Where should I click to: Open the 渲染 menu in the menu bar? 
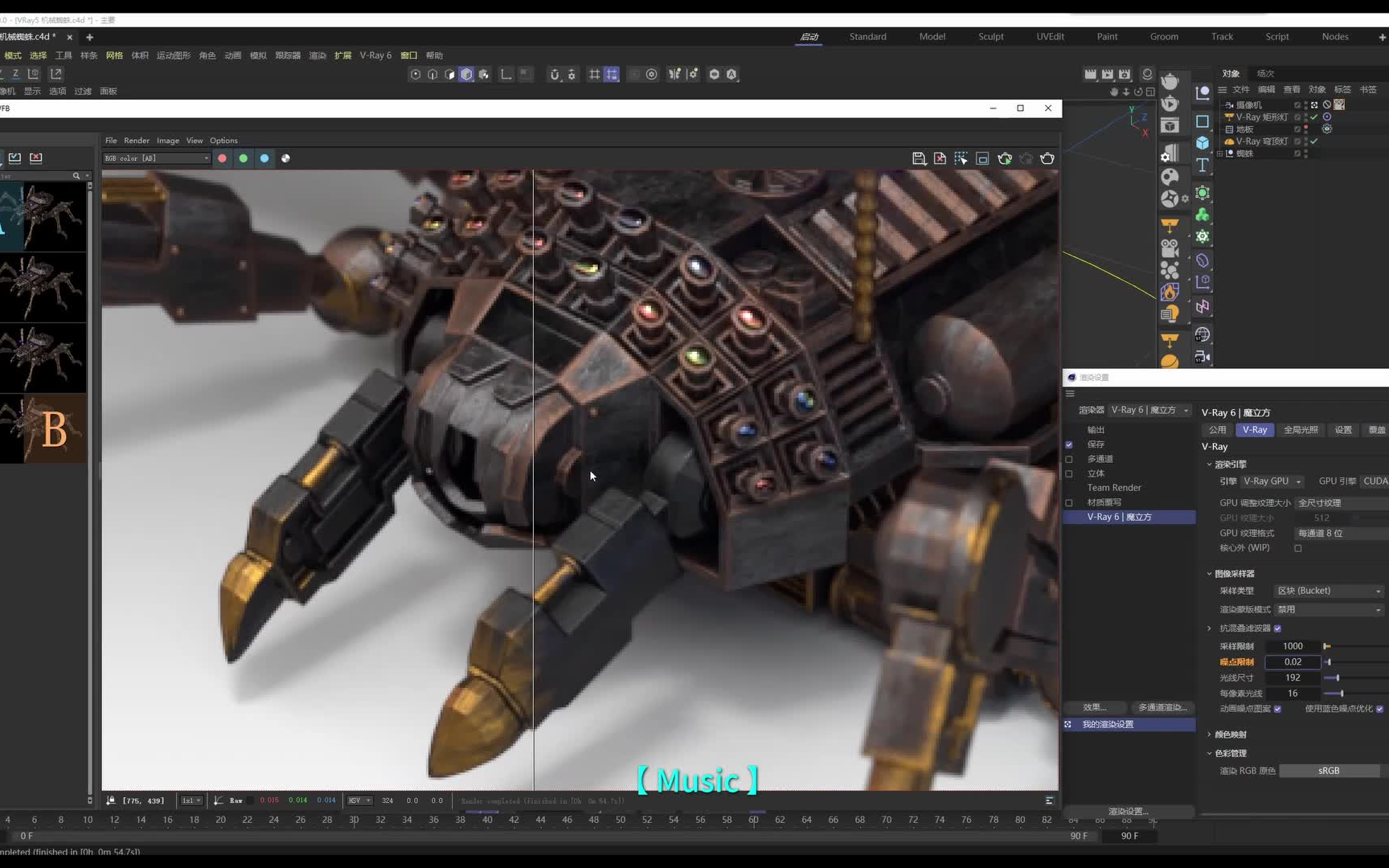pyautogui.click(x=317, y=55)
